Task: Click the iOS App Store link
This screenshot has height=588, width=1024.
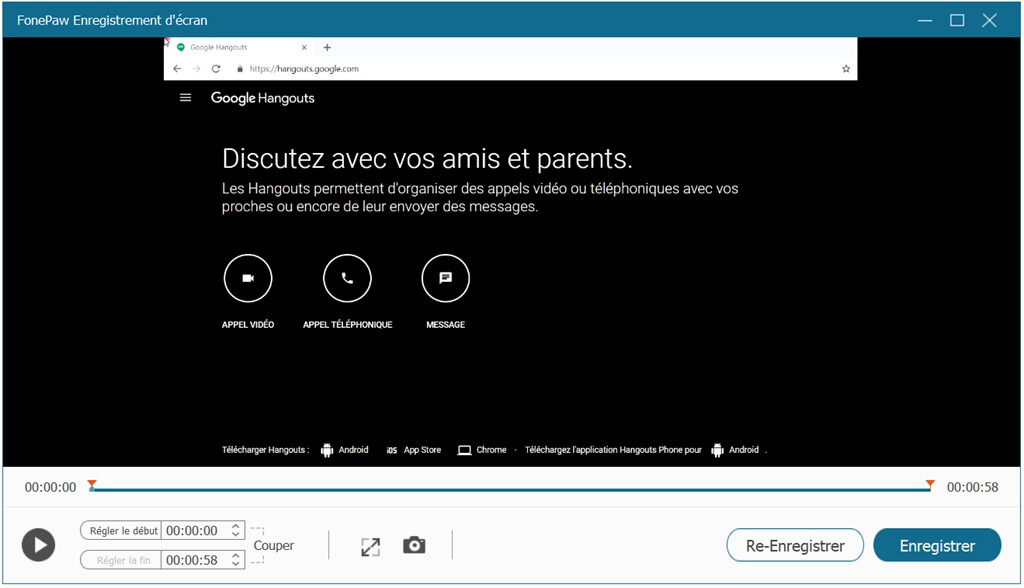Action: [x=413, y=450]
